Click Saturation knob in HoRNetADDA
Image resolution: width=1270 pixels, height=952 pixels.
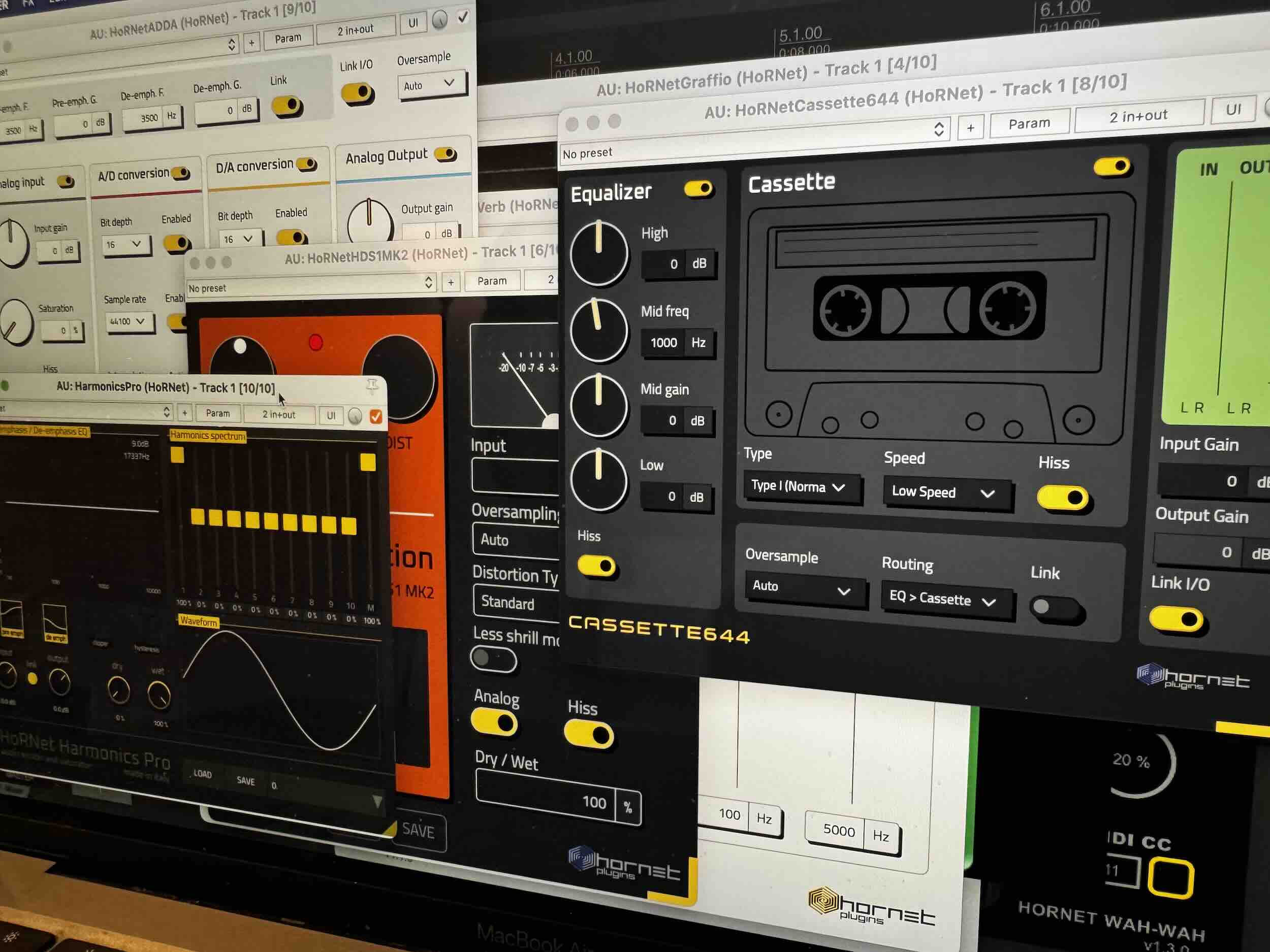pyautogui.click(x=16, y=323)
